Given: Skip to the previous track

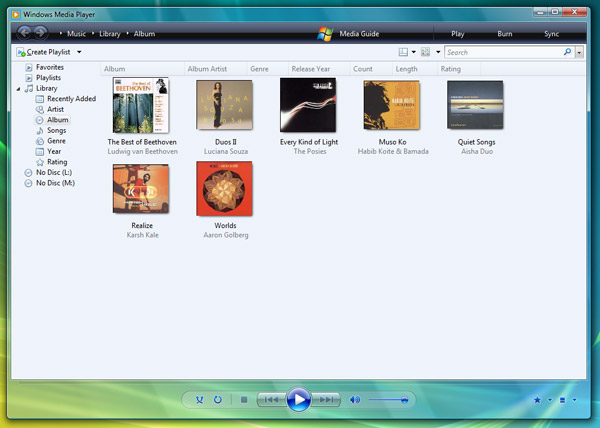Looking at the screenshot, I should pos(270,400).
